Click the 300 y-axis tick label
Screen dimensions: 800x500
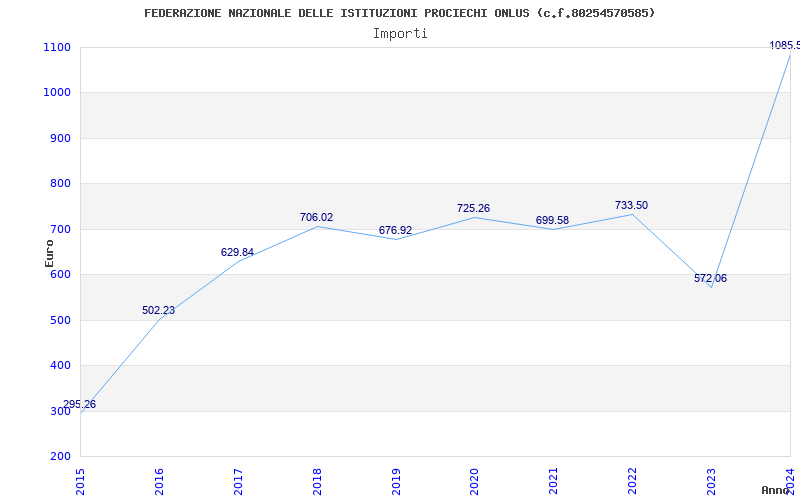click(60, 411)
